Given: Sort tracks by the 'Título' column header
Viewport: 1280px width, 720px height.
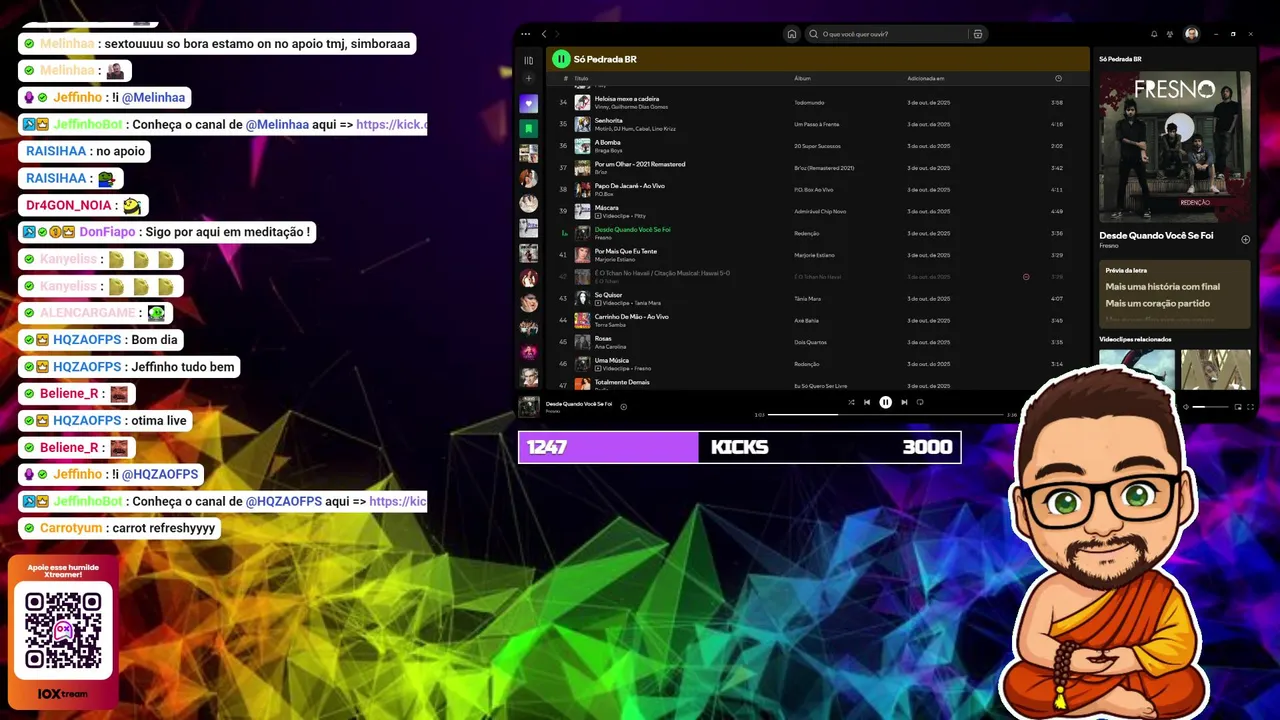Looking at the screenshot, I should [581, 78].
